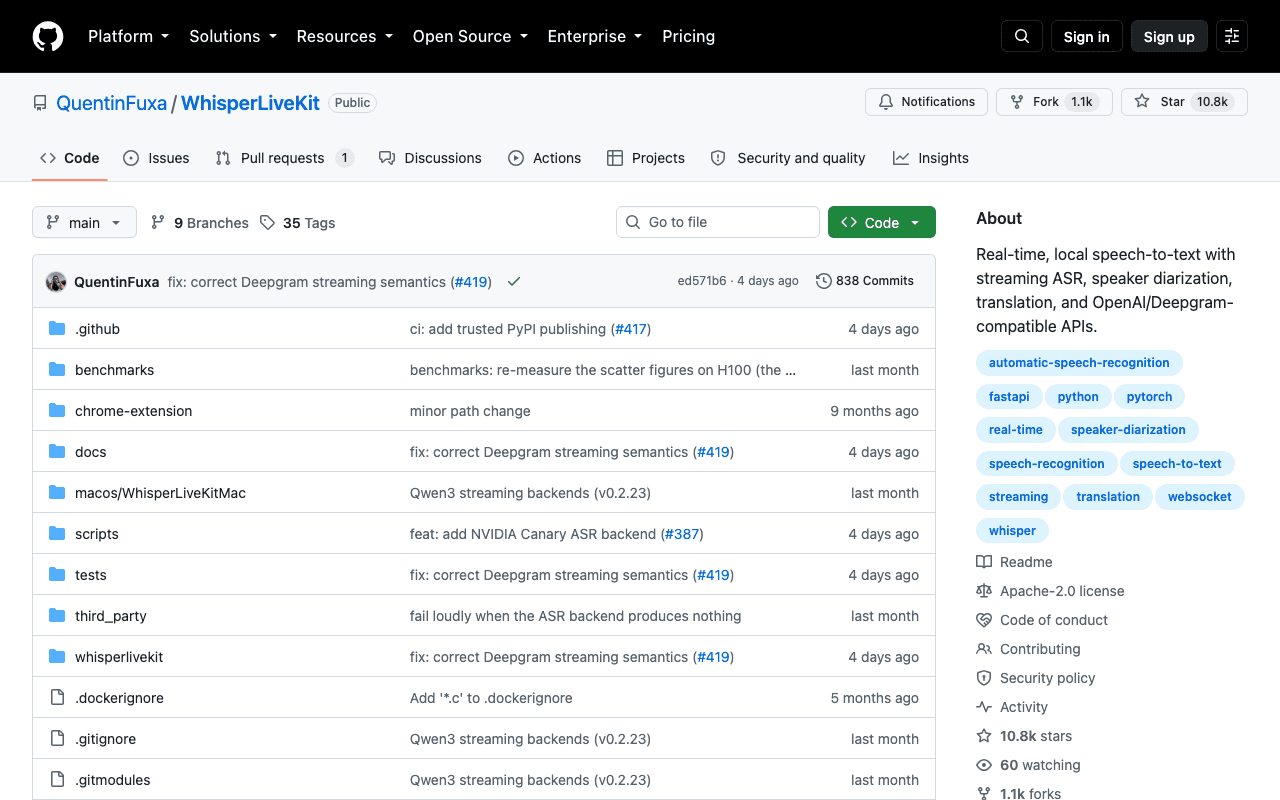Switch to the Insights tab

[931, 158]
